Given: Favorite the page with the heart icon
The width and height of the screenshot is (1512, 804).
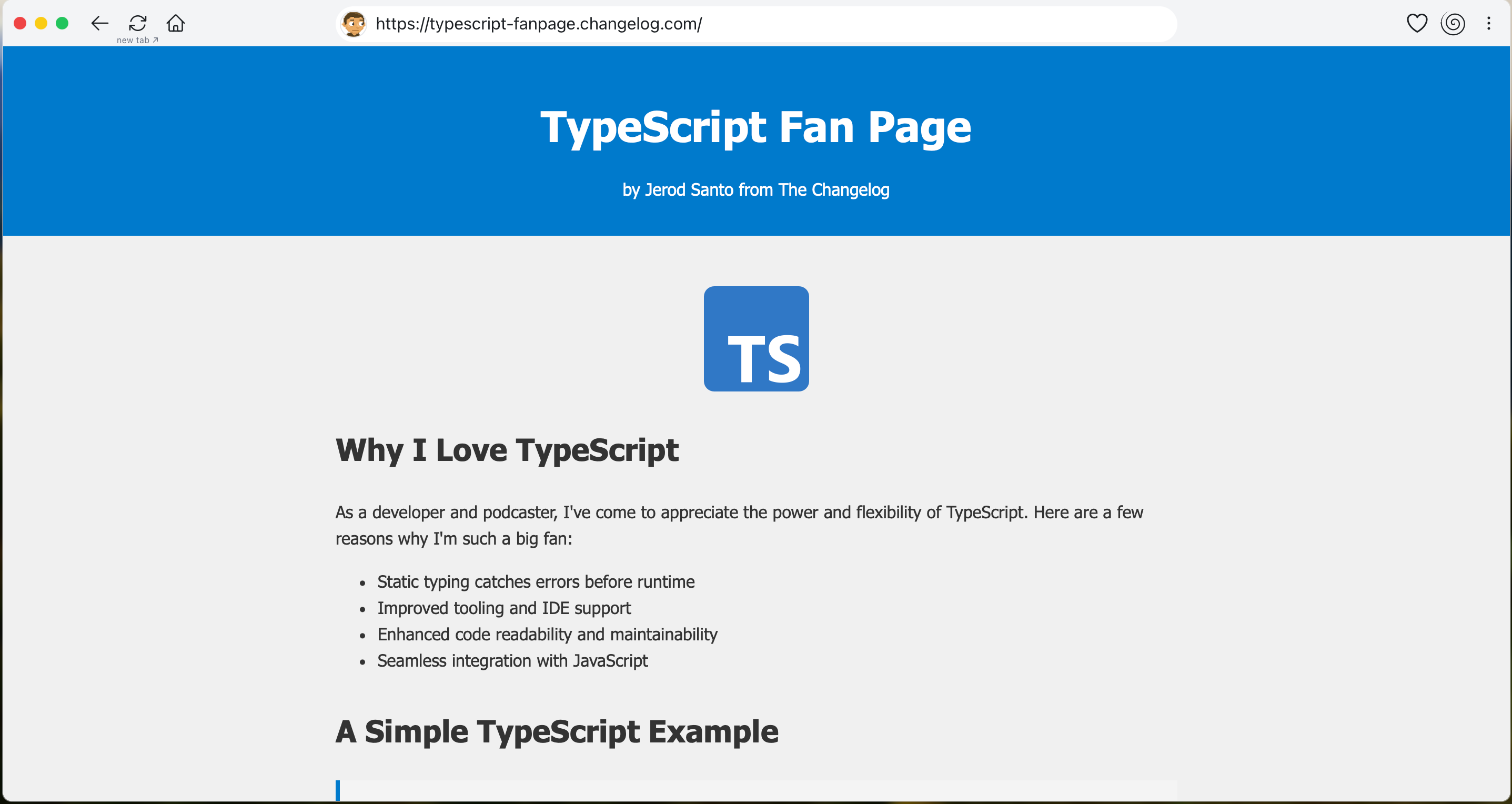Looking at the screenshot, I should pos(1417,24).
